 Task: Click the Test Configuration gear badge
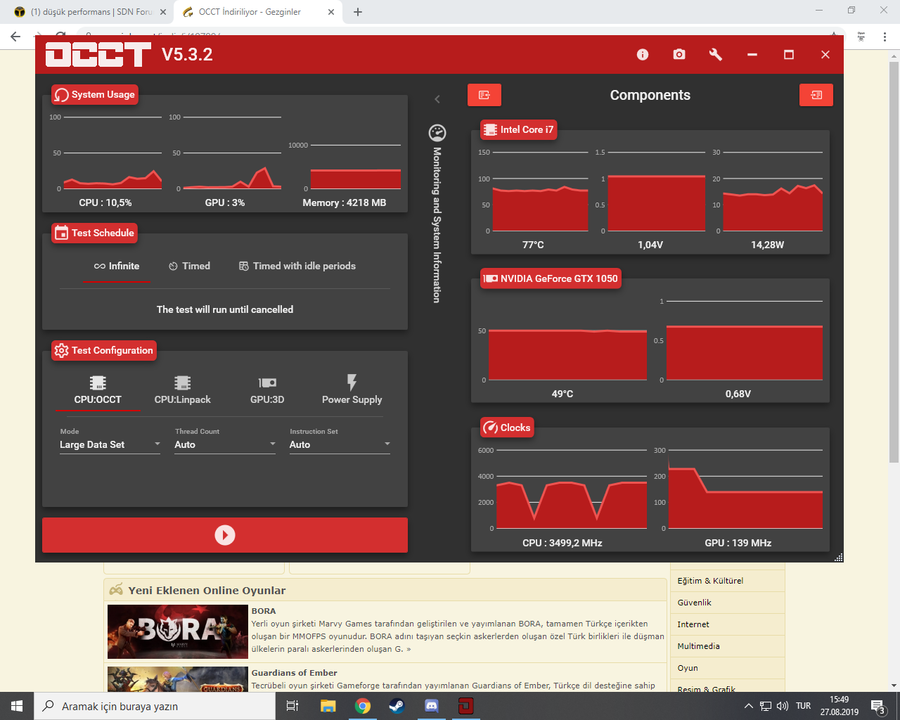[x=104, y=350]
